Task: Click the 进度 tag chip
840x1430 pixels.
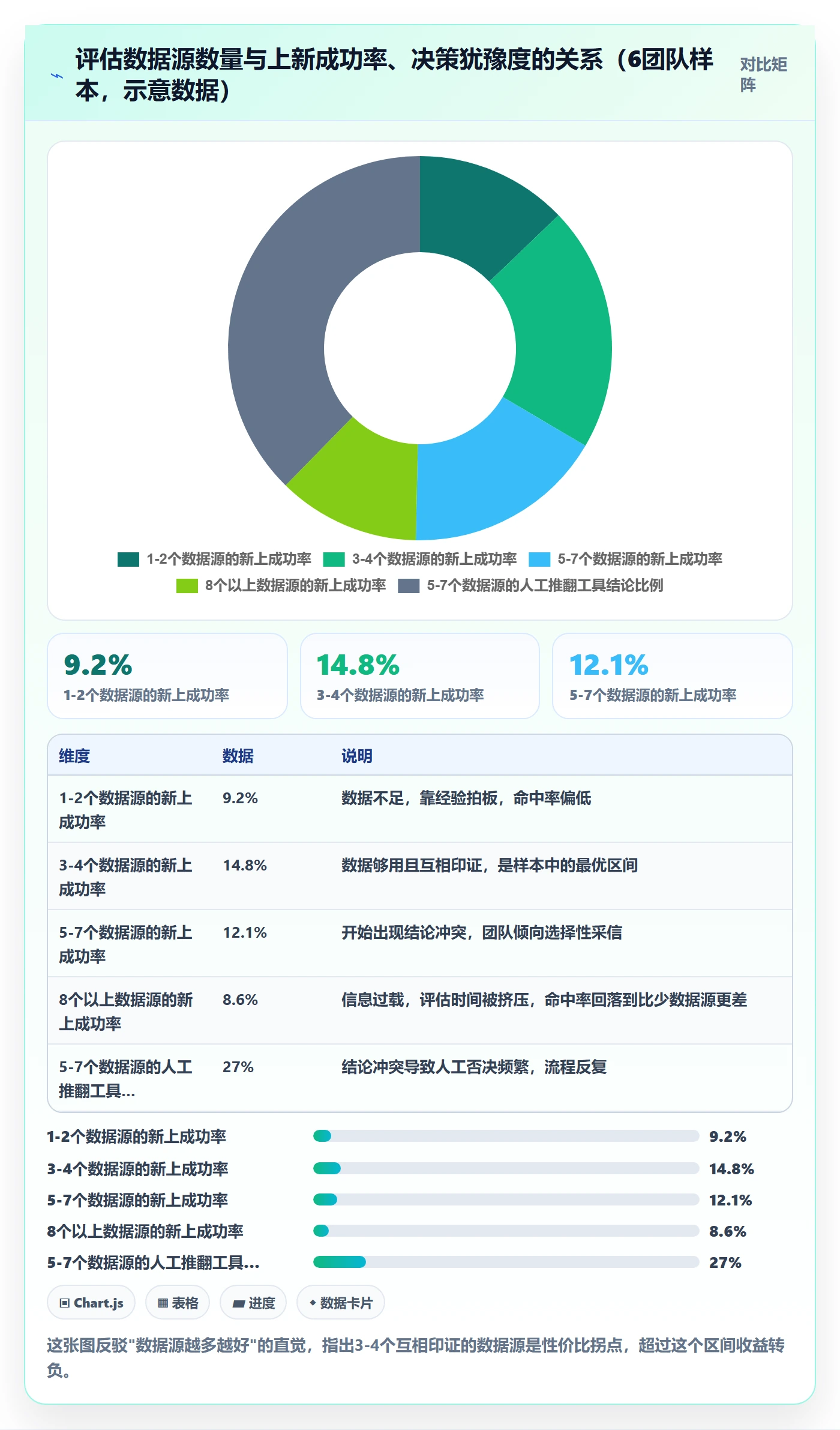Action: pyautogui.click(x=253, y=1303)
